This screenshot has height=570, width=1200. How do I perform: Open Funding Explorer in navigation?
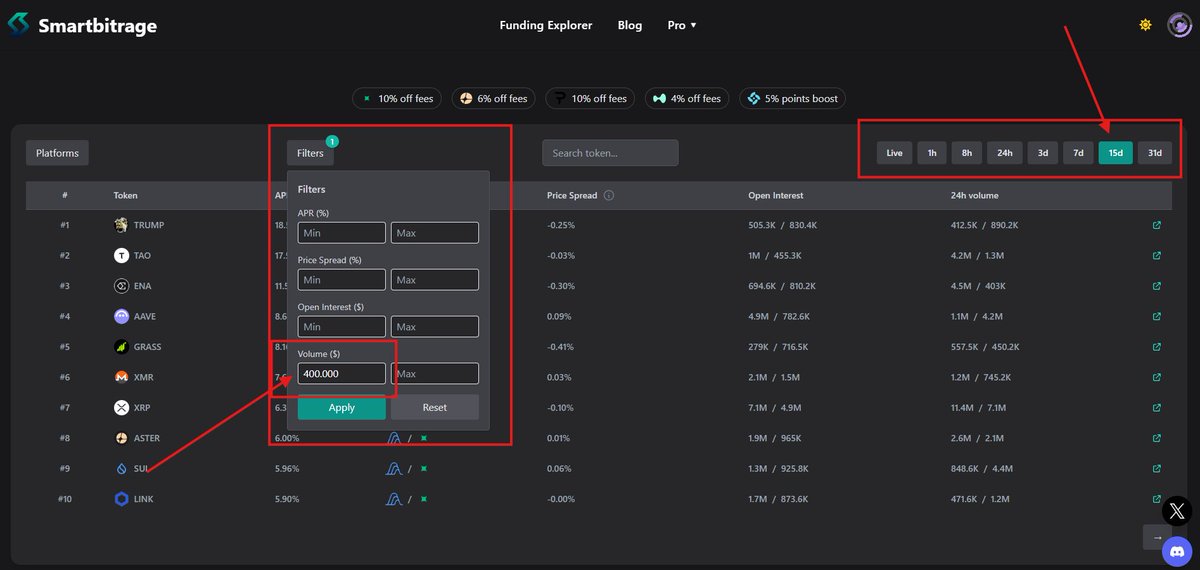[x=546, y=25]
